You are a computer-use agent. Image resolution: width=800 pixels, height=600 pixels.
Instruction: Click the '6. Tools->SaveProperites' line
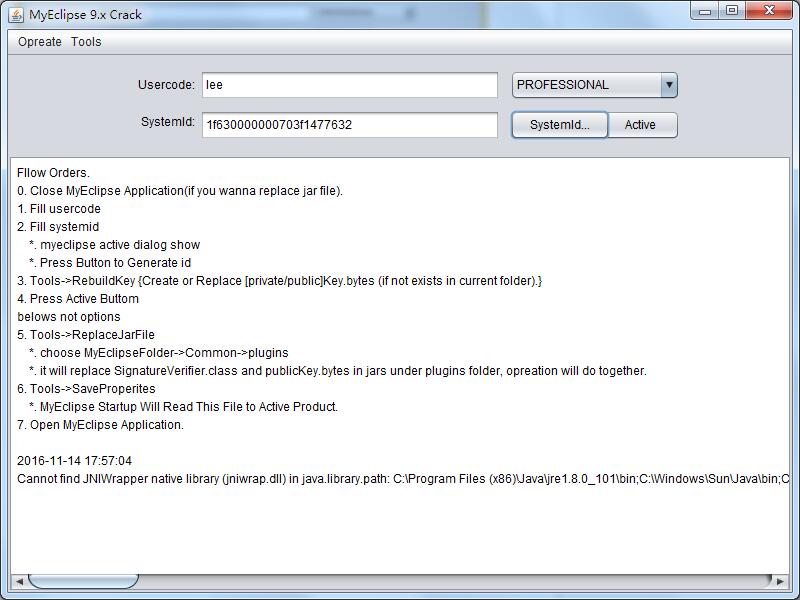(x=86, y=389)
